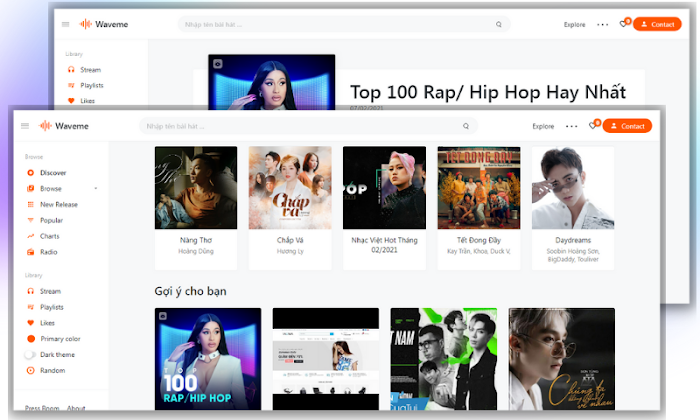Open Nàng Thơ album cover
Viewport: 700px width, 420px height.
click(196, 188)
